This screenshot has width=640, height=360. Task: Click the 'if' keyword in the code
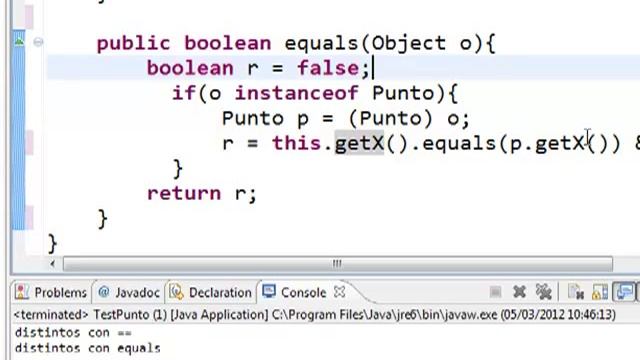(184, 93)
